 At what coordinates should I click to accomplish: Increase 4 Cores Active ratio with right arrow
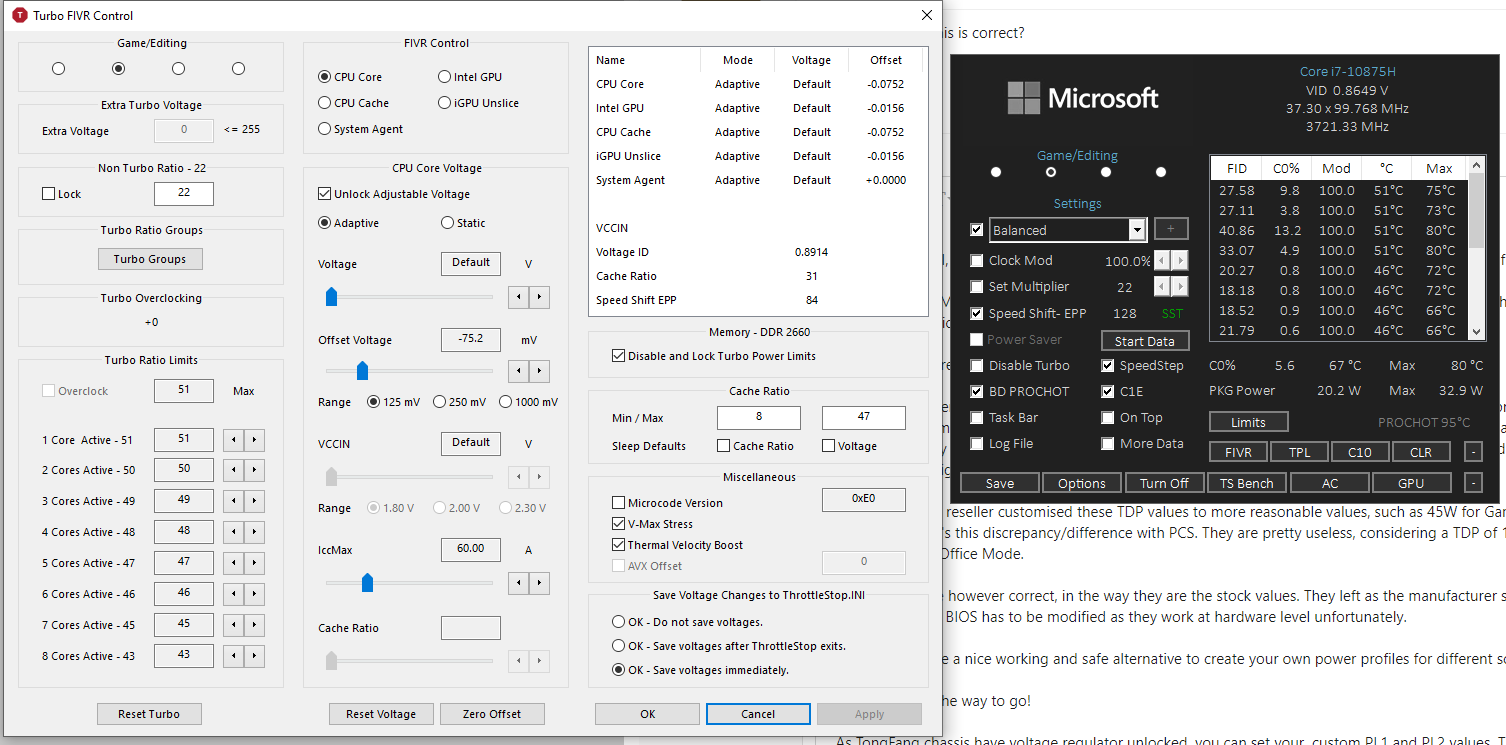[254, 532]
